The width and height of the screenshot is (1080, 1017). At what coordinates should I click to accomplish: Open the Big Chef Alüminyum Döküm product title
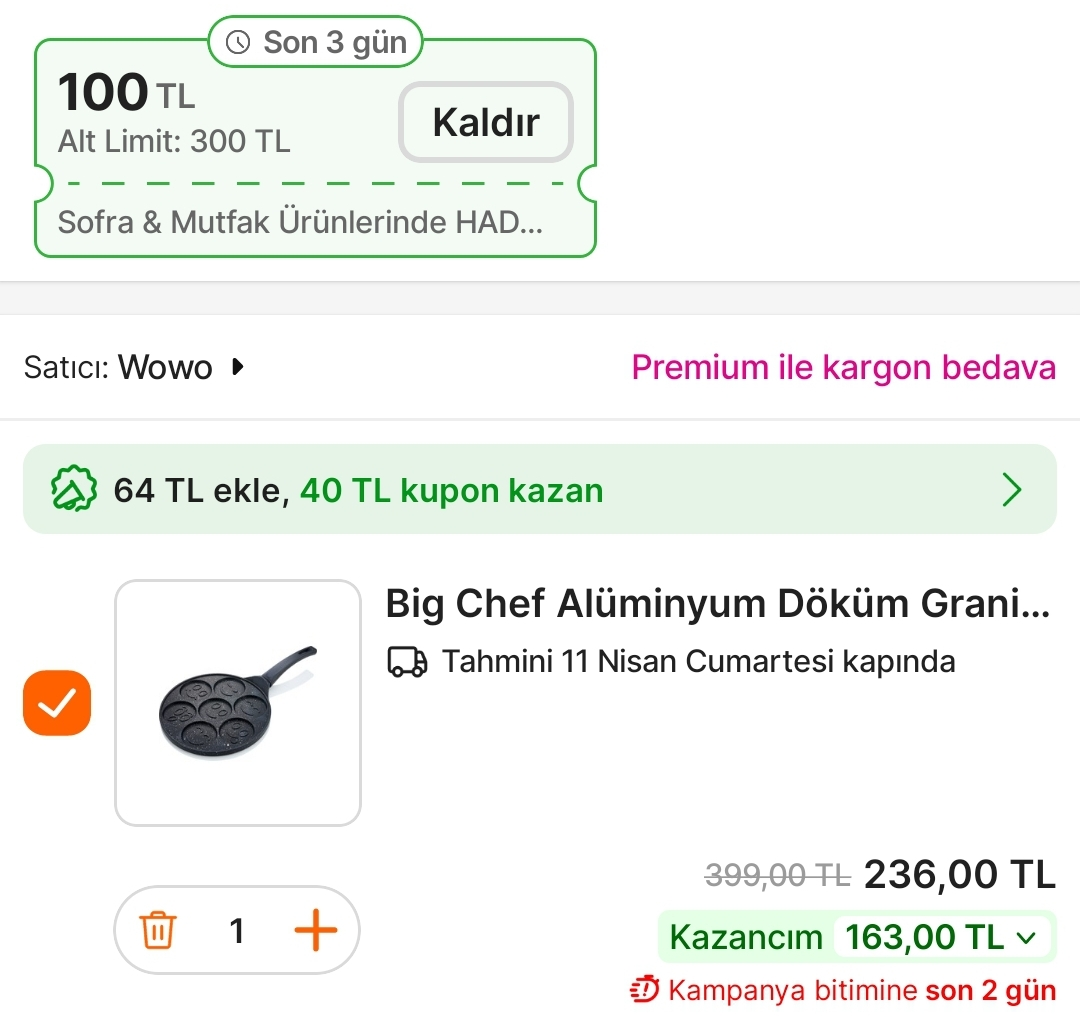(718, 604)
